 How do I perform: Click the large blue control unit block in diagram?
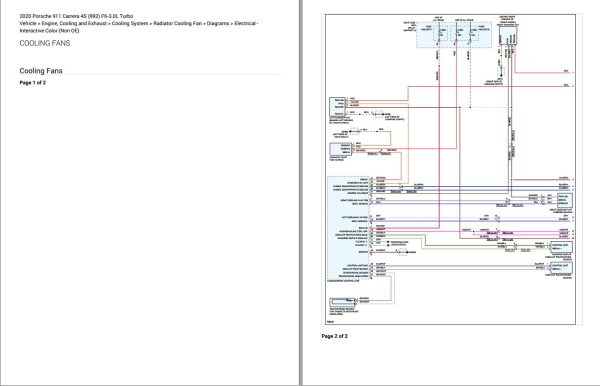[348, 228]
